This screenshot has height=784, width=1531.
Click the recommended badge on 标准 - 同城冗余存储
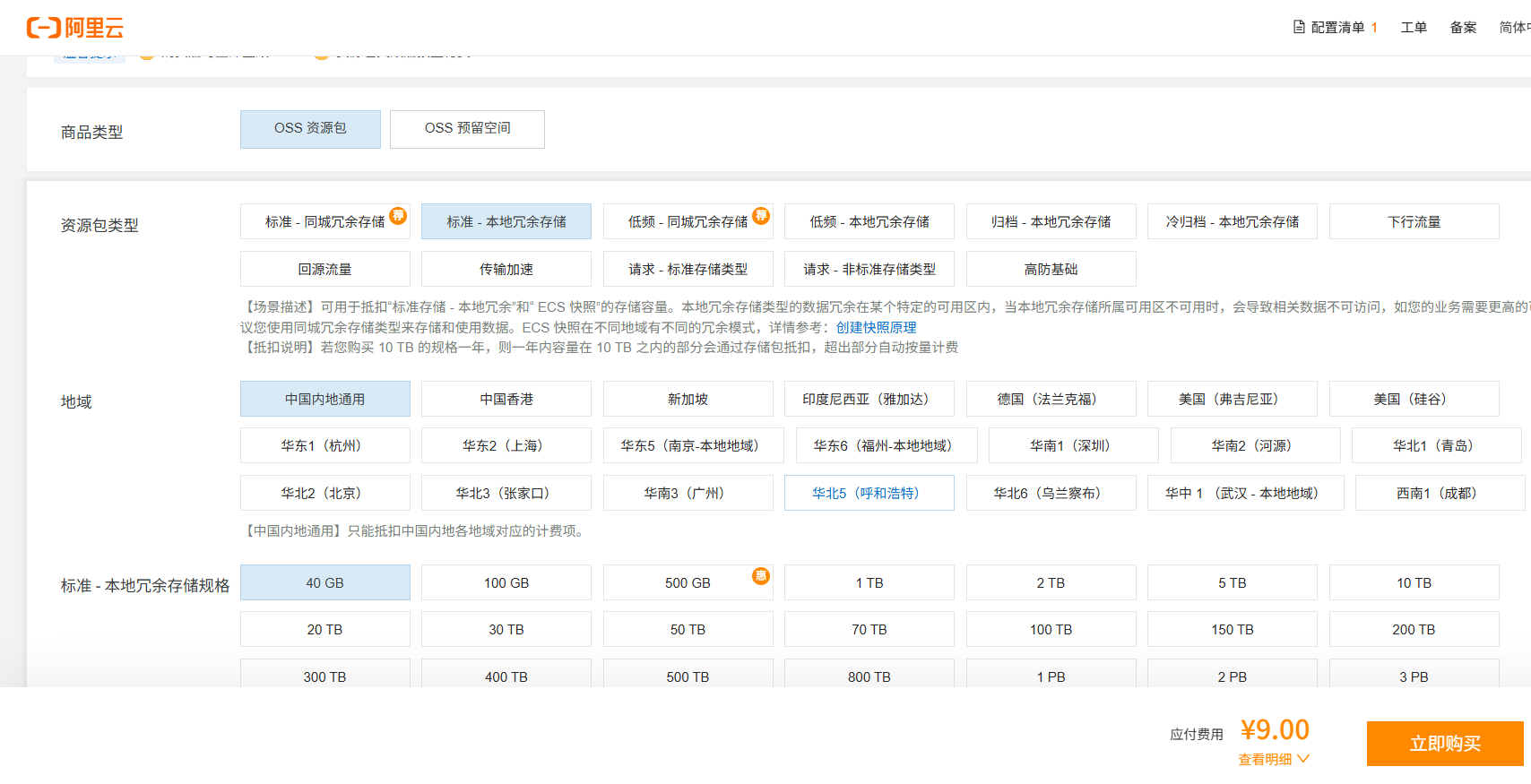399,215
